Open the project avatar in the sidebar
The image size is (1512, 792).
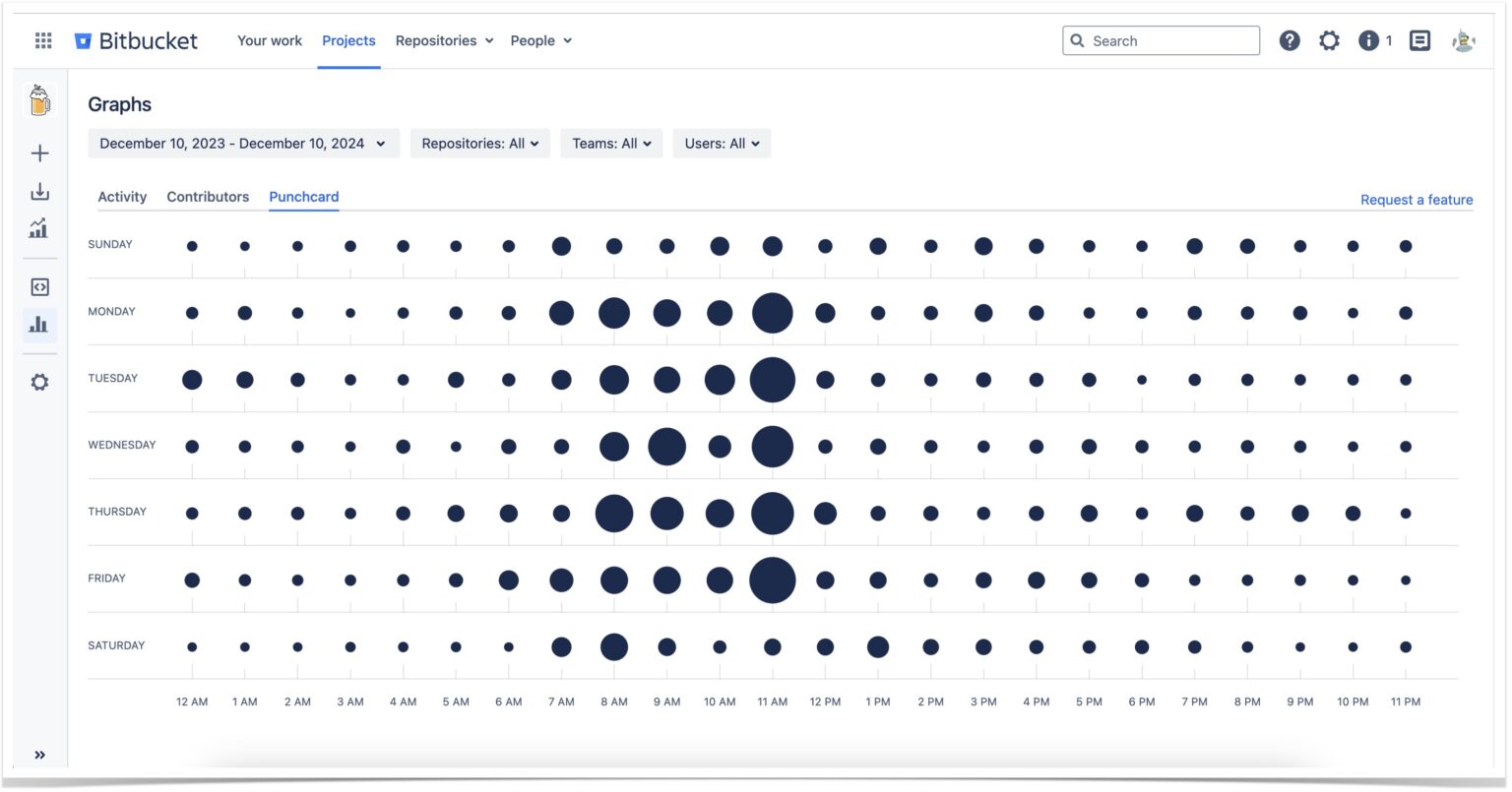[x=39, y=99]
